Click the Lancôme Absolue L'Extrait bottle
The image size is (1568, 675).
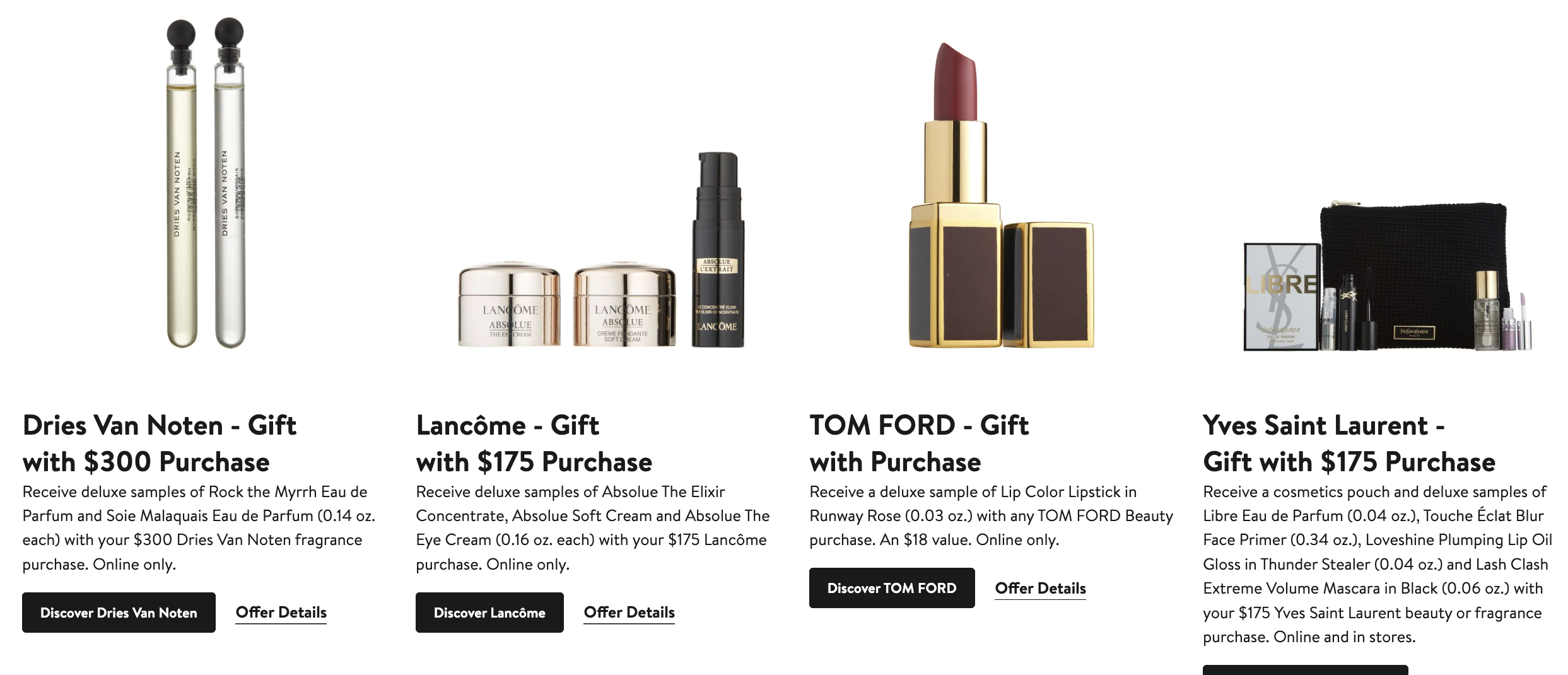tap(718, 250)
